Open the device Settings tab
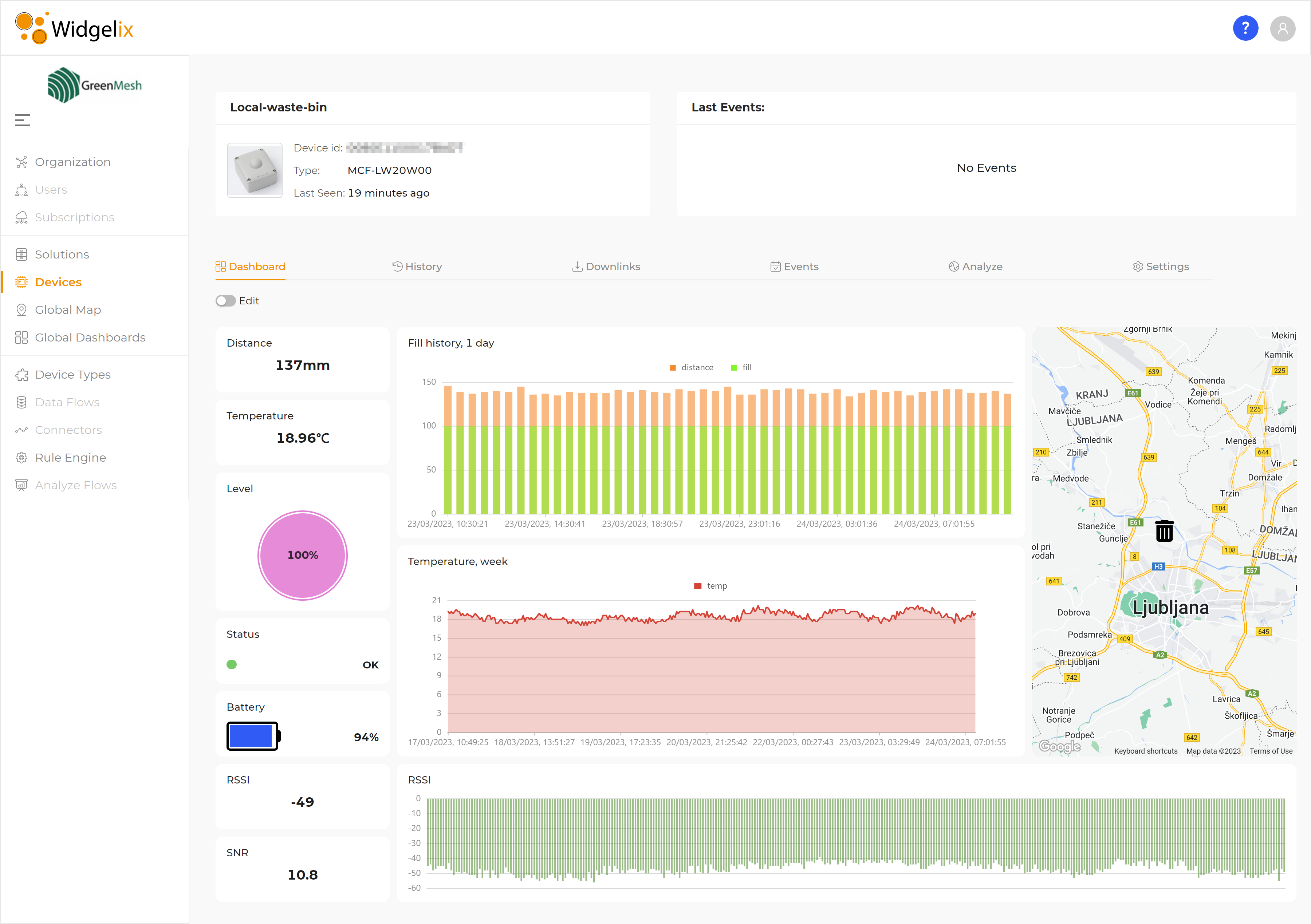 pyautogui.click(x=1161, y=266)
